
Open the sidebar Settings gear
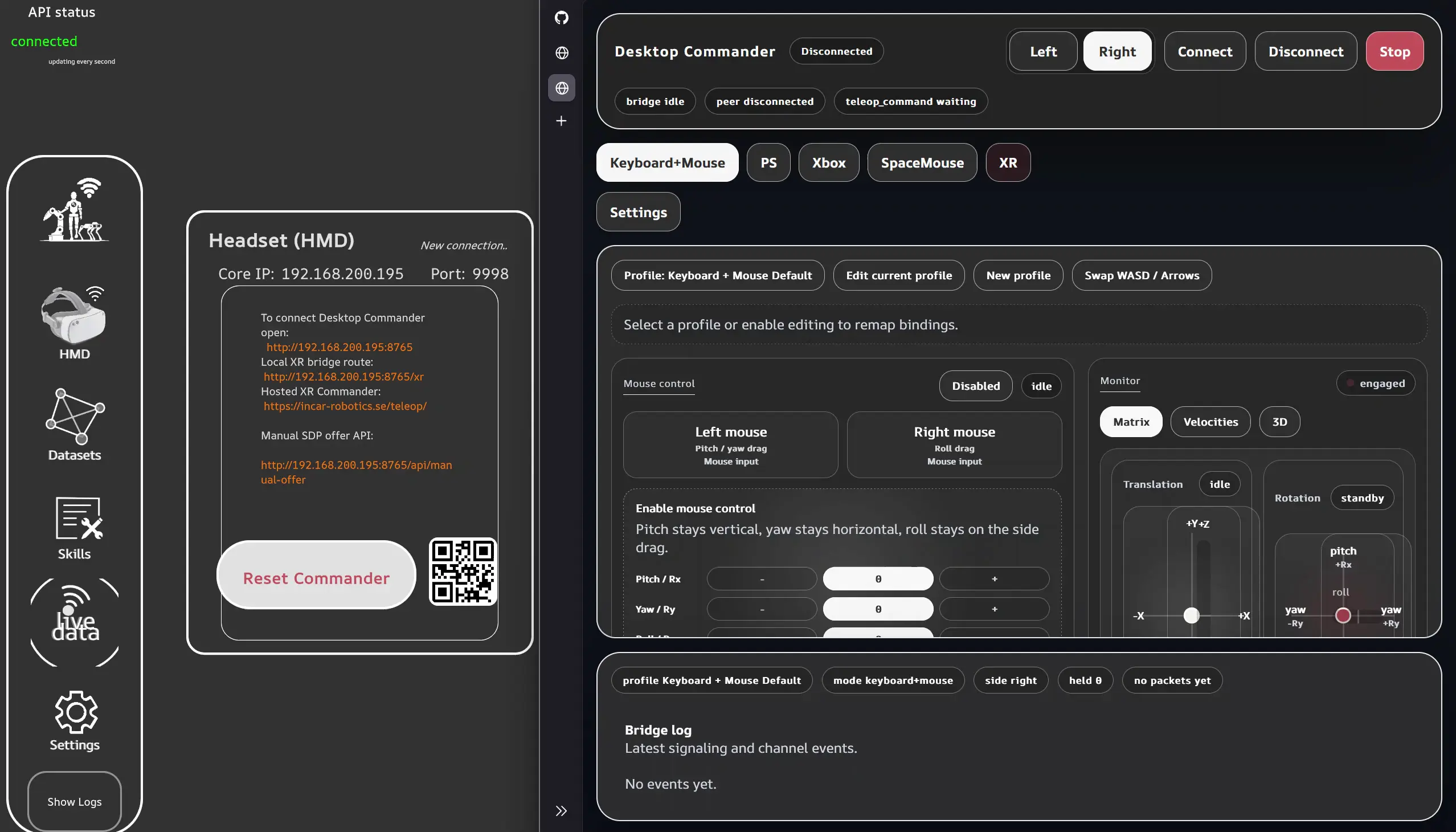pos(74,720)
